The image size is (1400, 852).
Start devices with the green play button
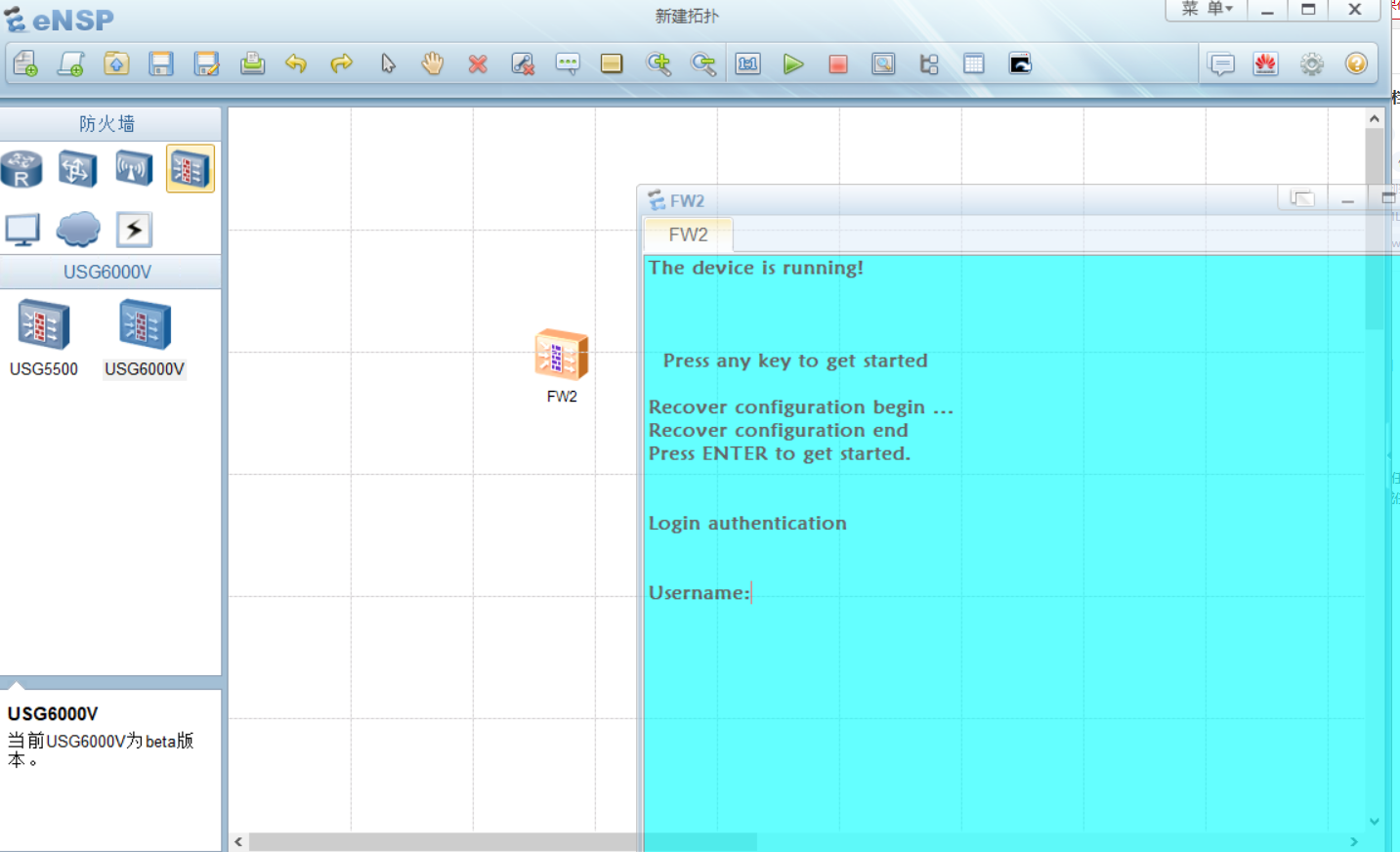[x=793, y=64]
